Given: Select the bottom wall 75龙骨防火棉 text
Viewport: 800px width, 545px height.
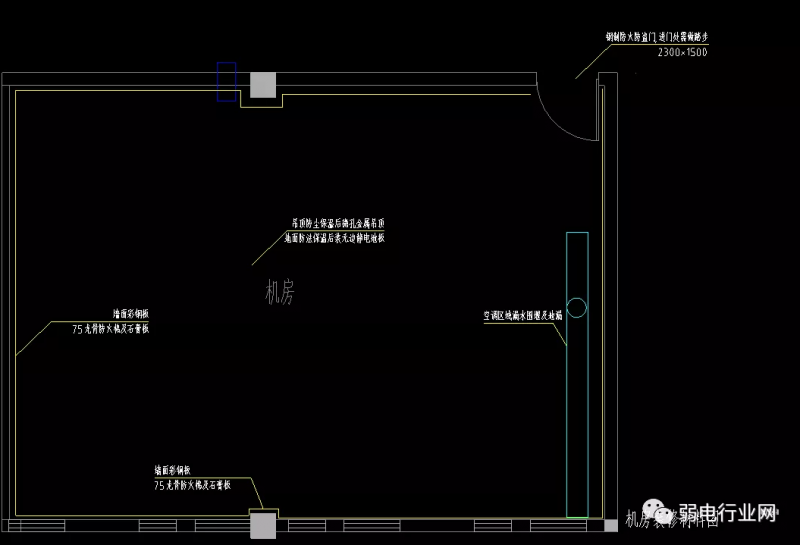Looking at the screenshot, I should pyautogui.click(x=192, y=484).
